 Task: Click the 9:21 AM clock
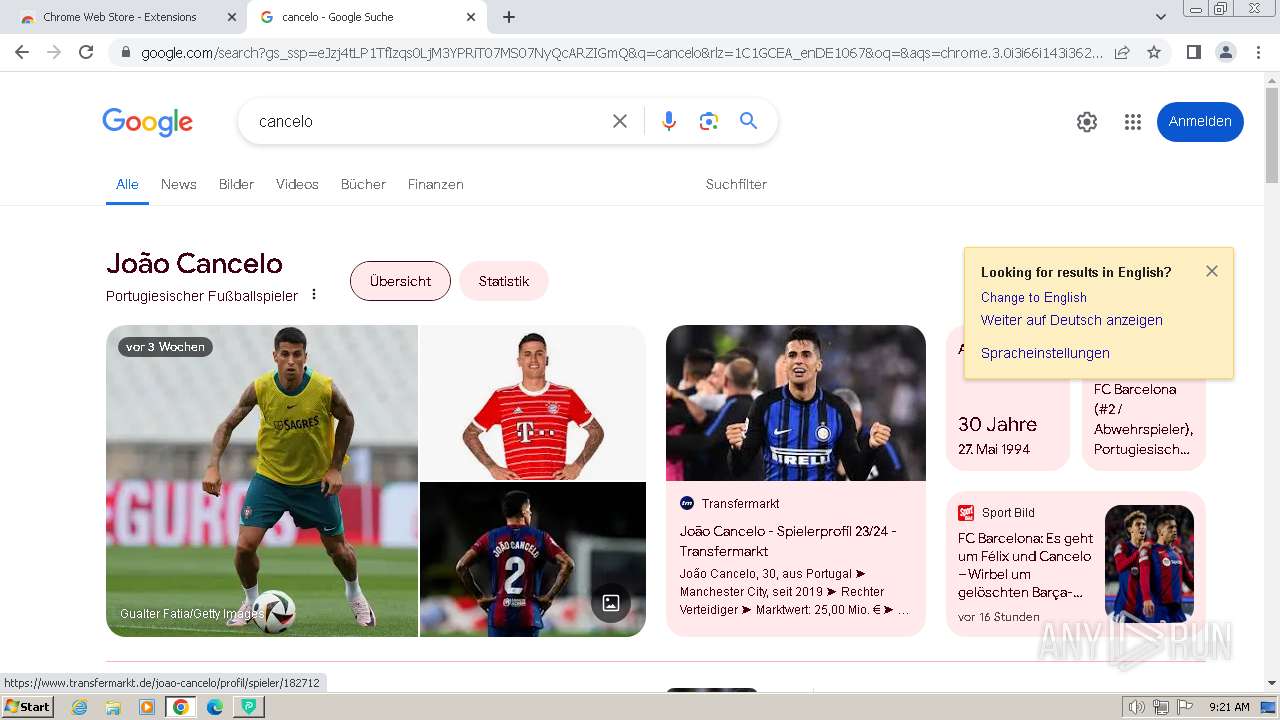[1229, 707]
